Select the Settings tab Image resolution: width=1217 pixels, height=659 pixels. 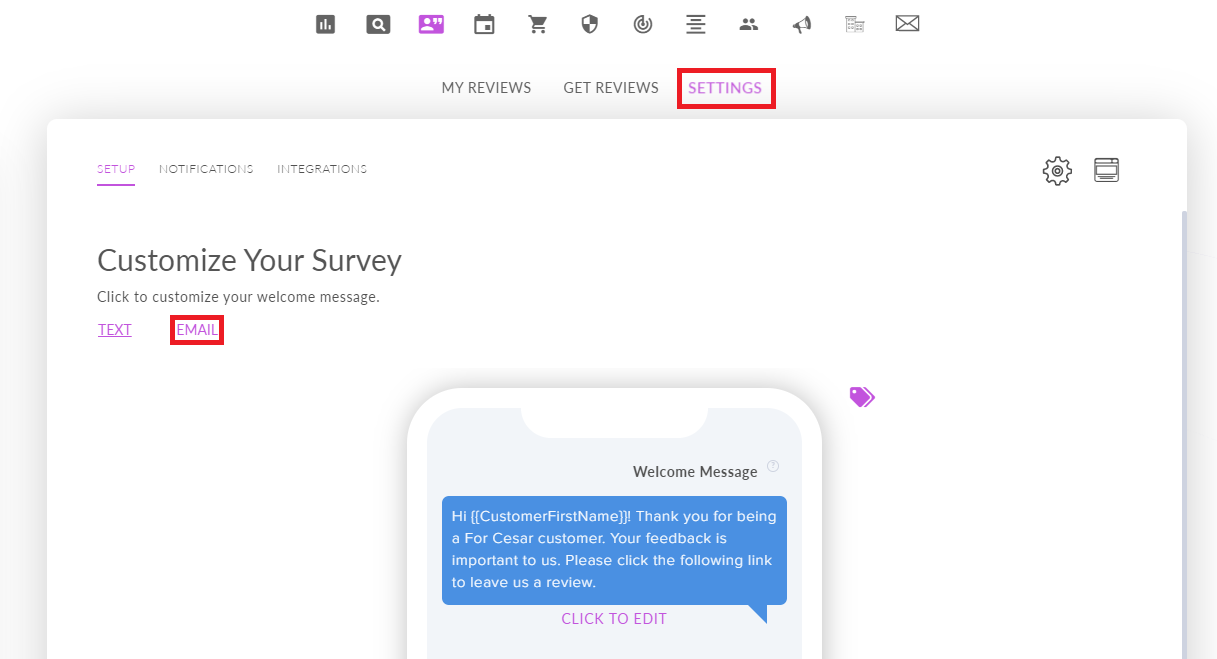[x=725, y=88]
